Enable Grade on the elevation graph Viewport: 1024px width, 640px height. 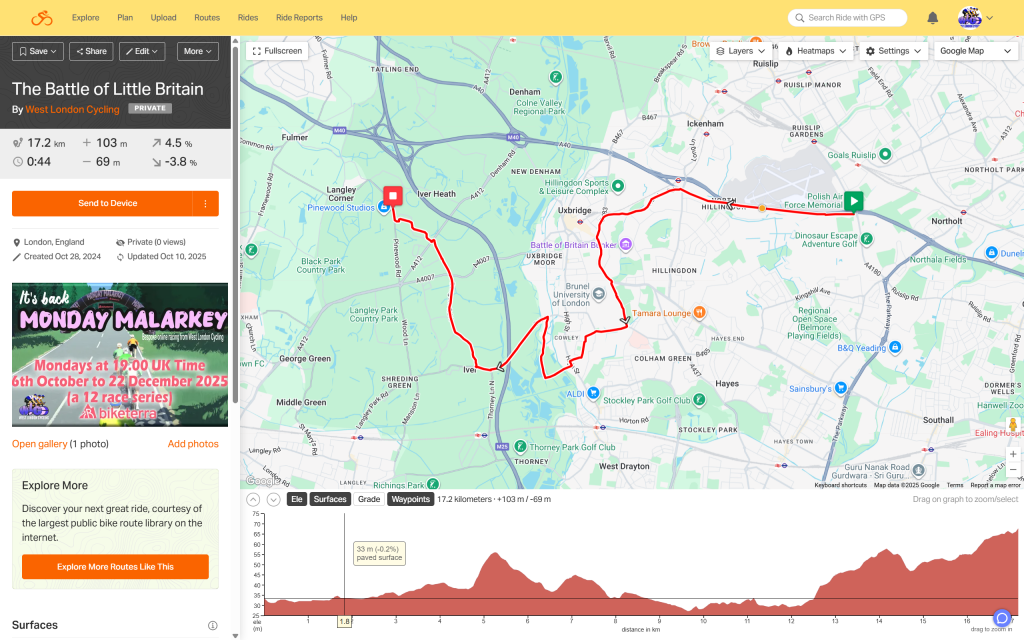[369, 499]
